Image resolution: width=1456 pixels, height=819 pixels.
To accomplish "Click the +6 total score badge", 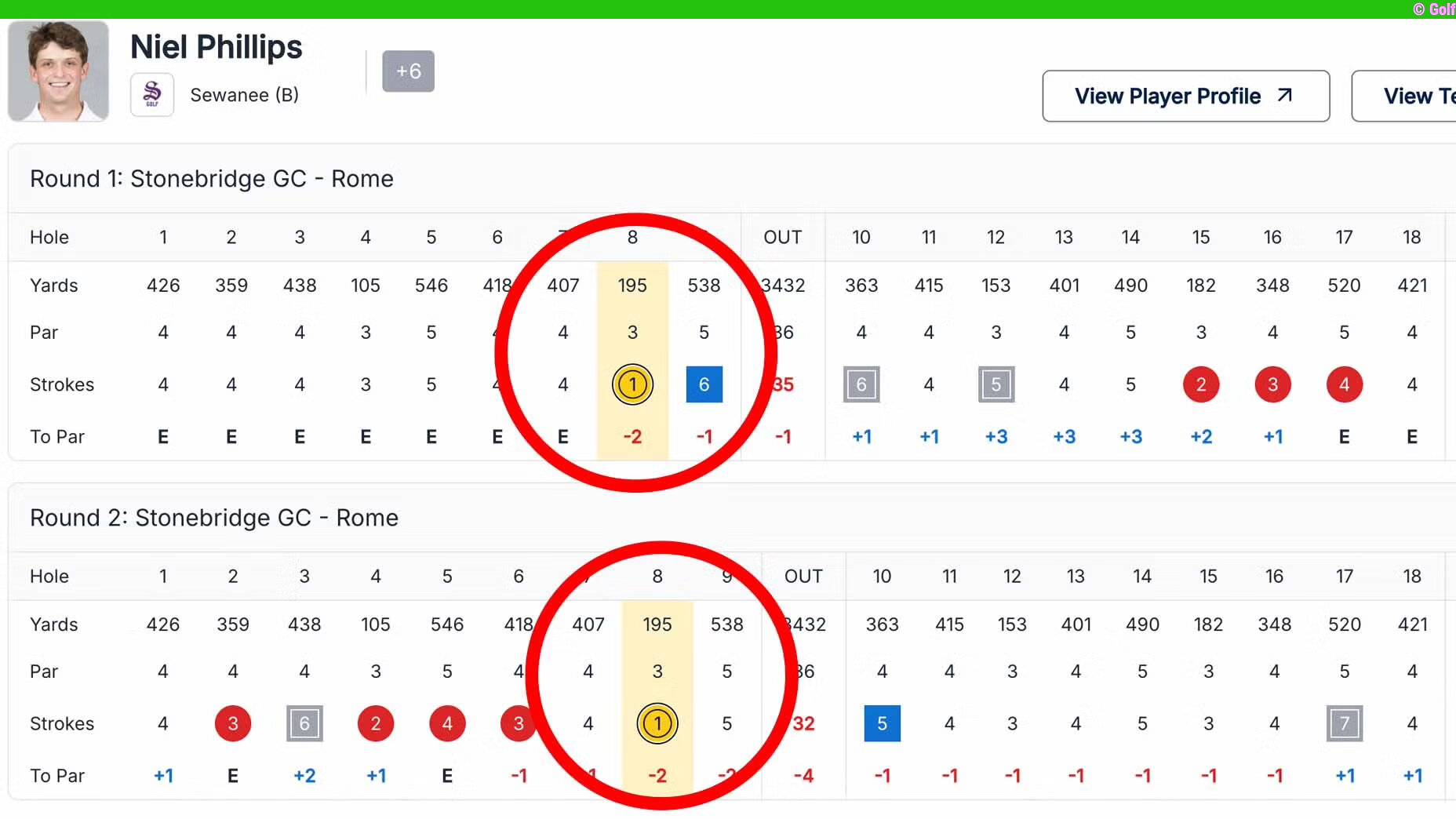I will [x=408, y=71].
